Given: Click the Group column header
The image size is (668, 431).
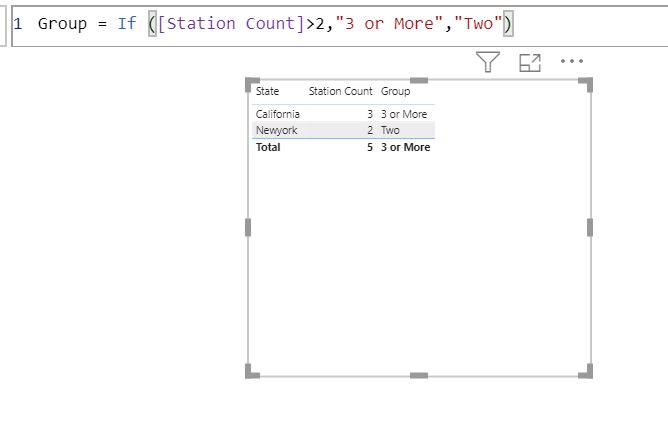Looking at the screenshot, I should (x=395, y=91).
